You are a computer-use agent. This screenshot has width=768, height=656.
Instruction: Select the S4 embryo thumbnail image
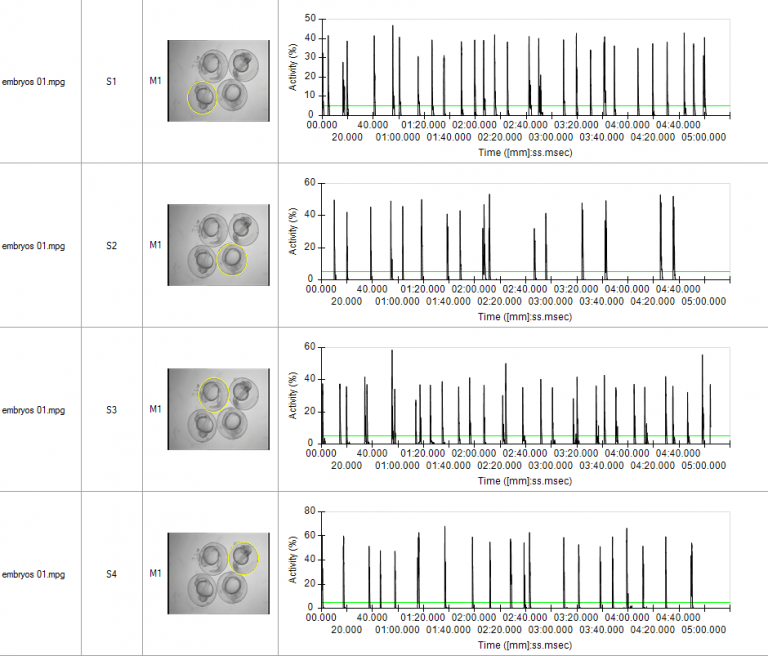tap(218, 573)
